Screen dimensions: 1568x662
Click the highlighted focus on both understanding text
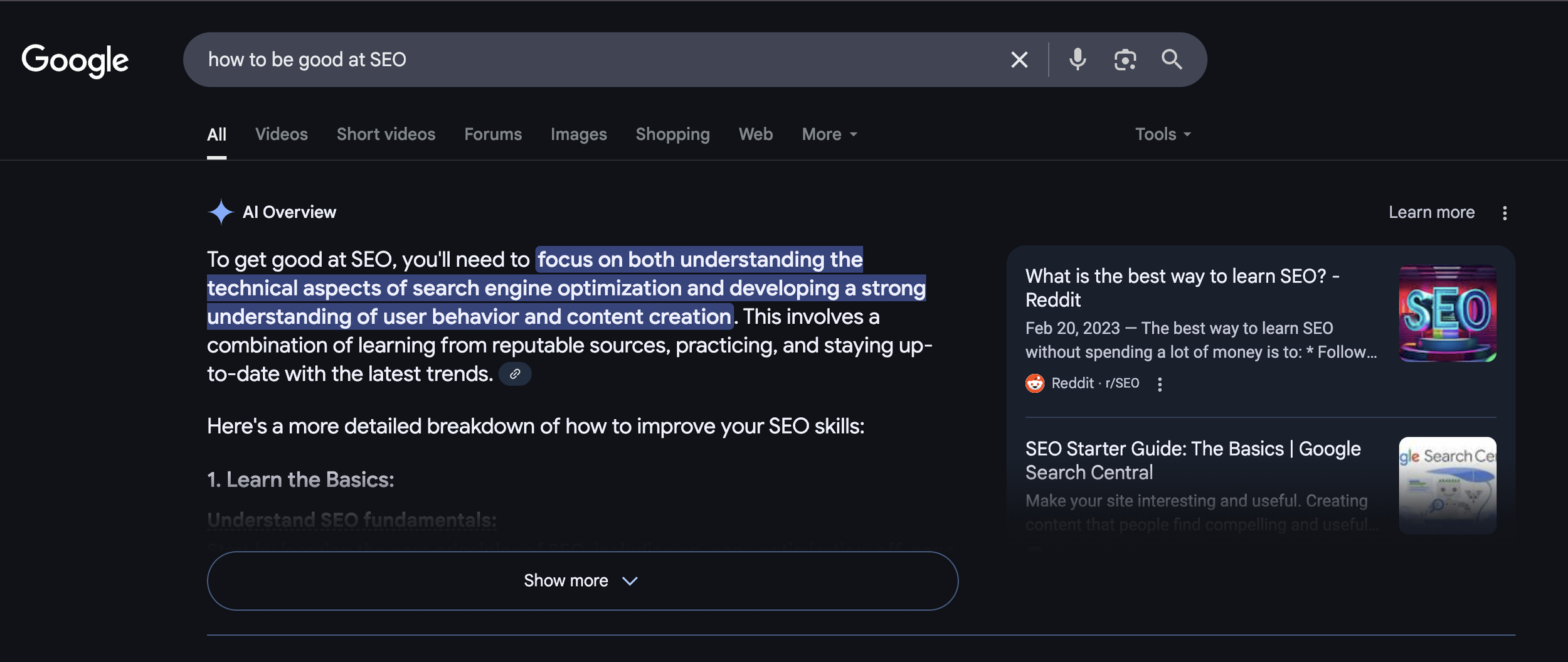tap(566, 288)
